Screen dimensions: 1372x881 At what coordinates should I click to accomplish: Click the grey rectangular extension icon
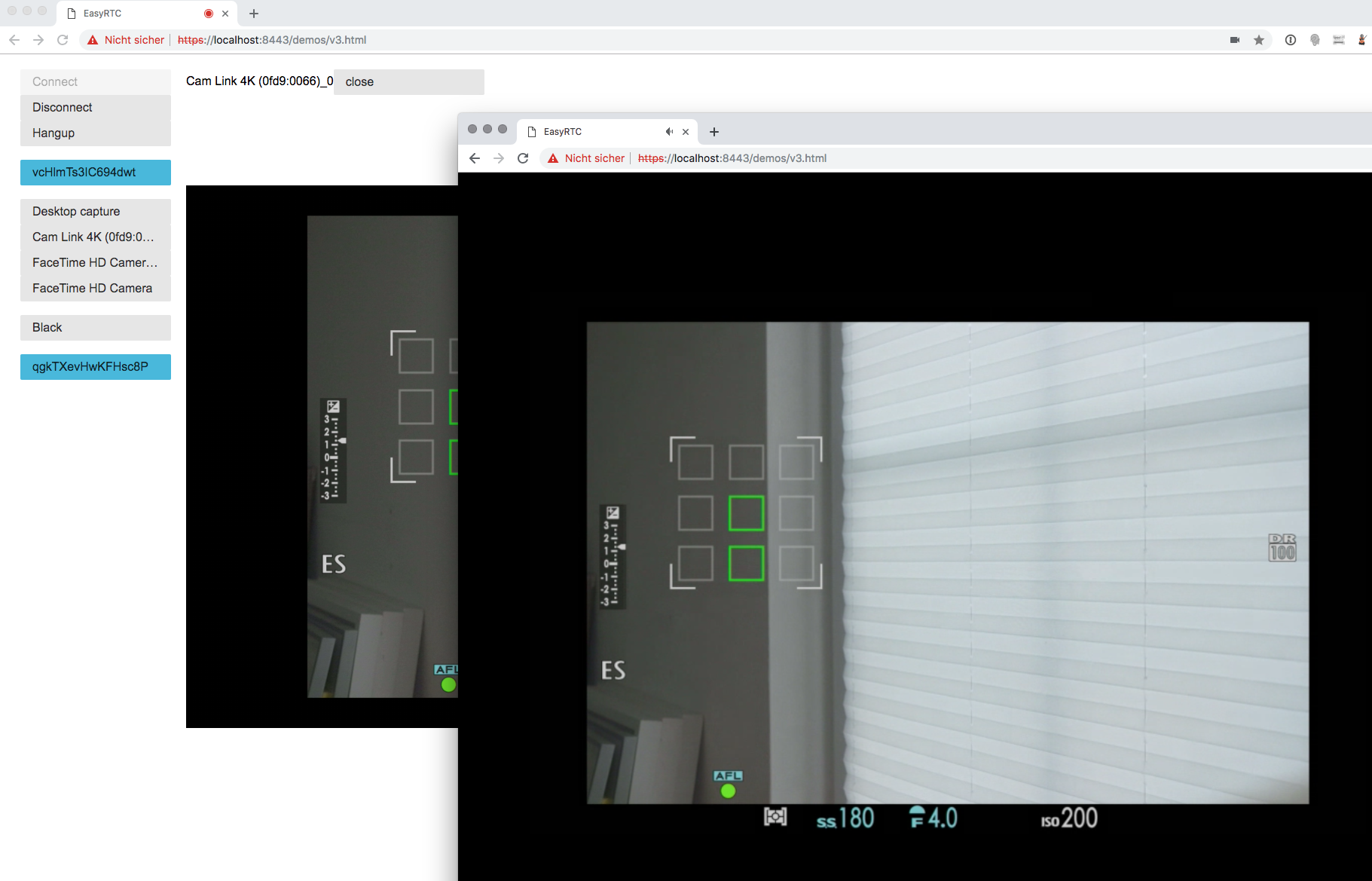[x=1339, y=40]
